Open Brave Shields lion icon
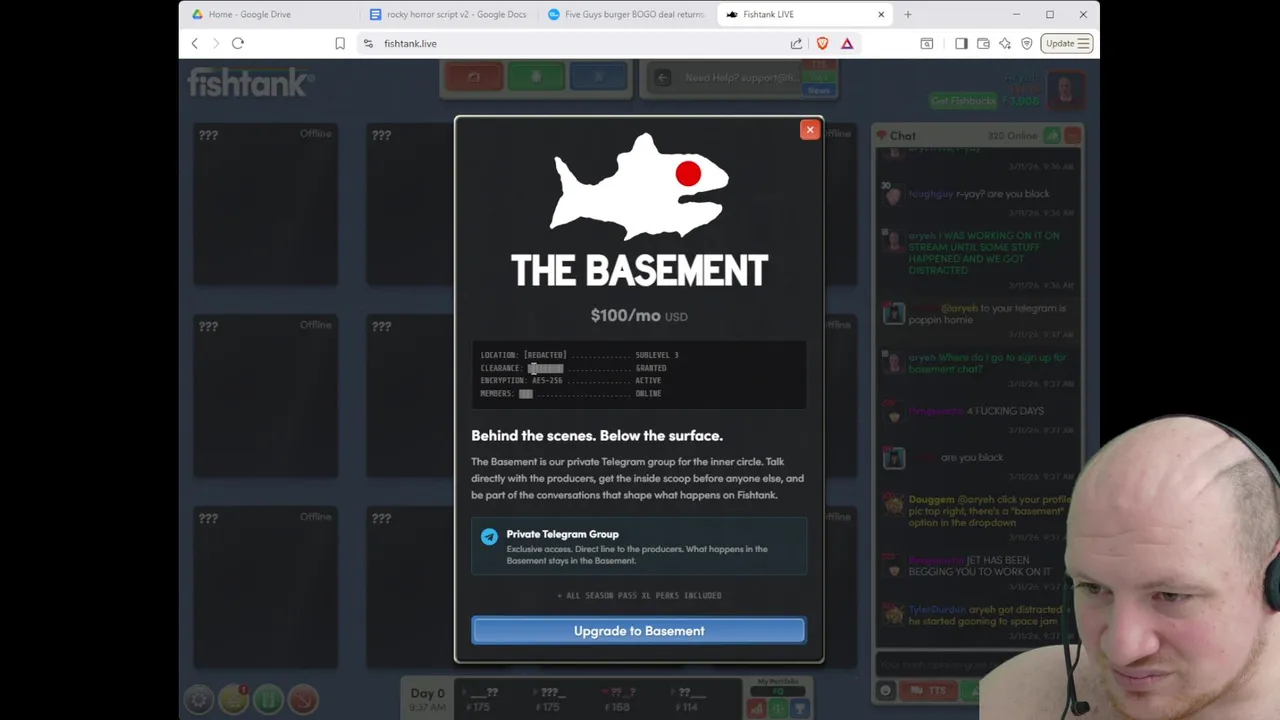 pos(822,43)
